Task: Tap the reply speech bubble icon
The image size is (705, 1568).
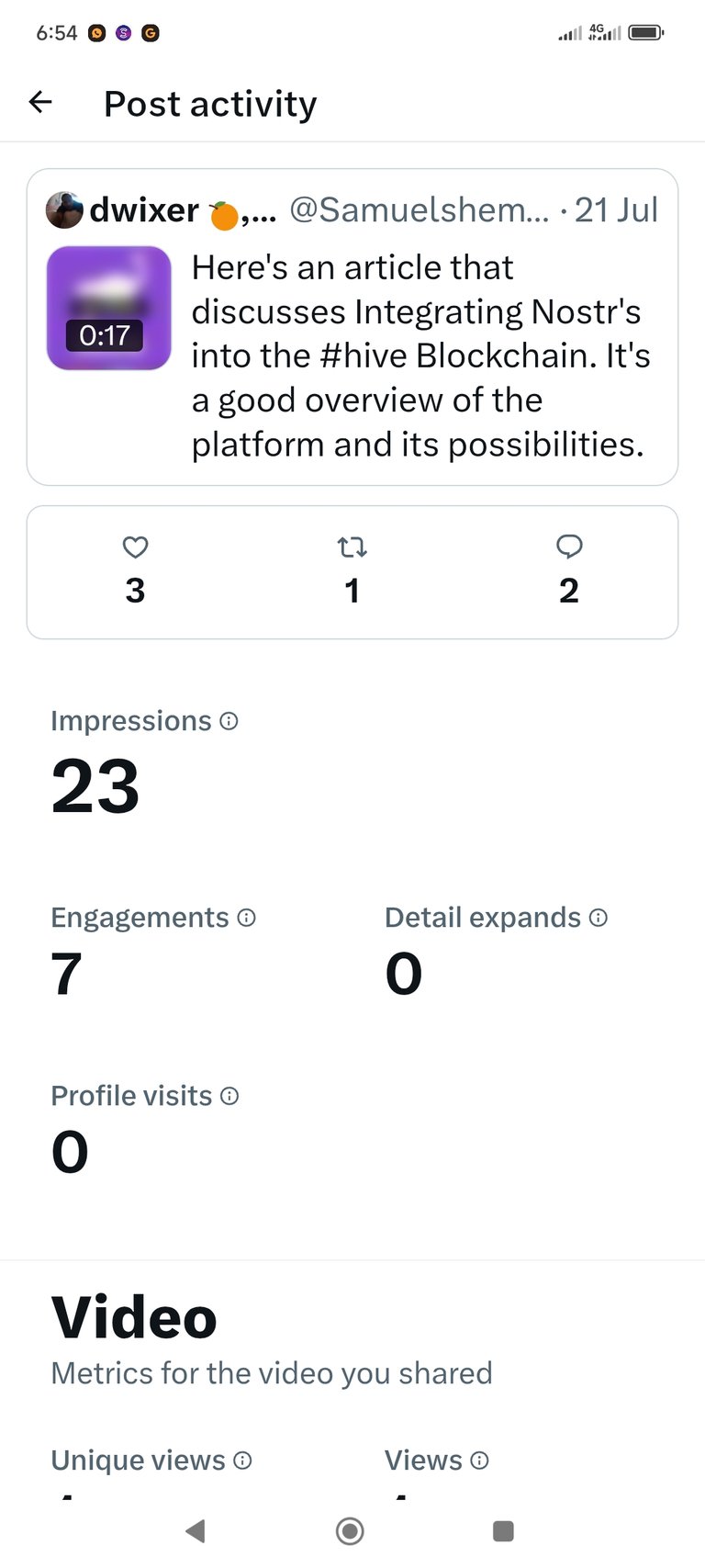Action: coord(569,547)
